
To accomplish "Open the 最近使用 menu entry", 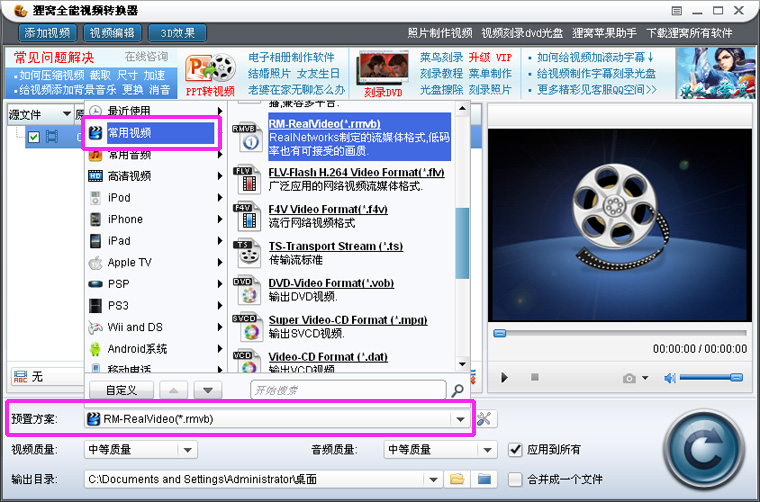I will coord(156,111).
